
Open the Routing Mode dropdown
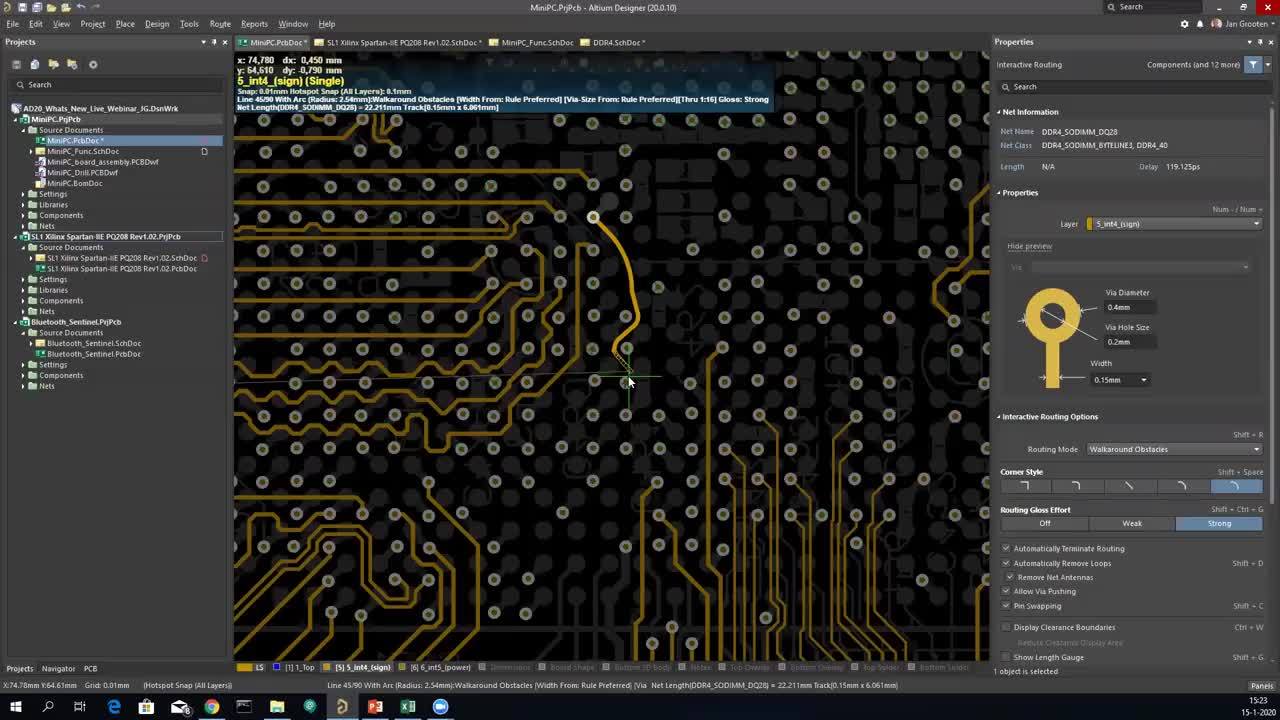(x=1172, y=449)
